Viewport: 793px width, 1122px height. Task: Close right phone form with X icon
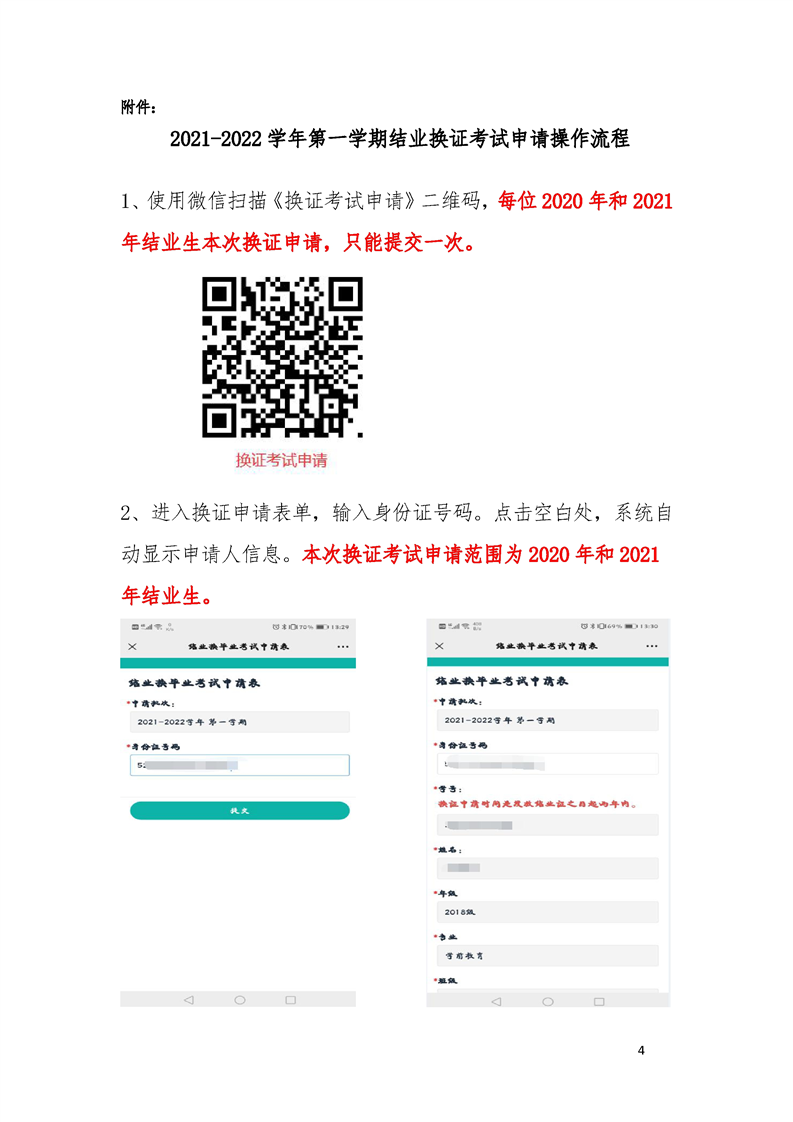[x=439, y=645]
